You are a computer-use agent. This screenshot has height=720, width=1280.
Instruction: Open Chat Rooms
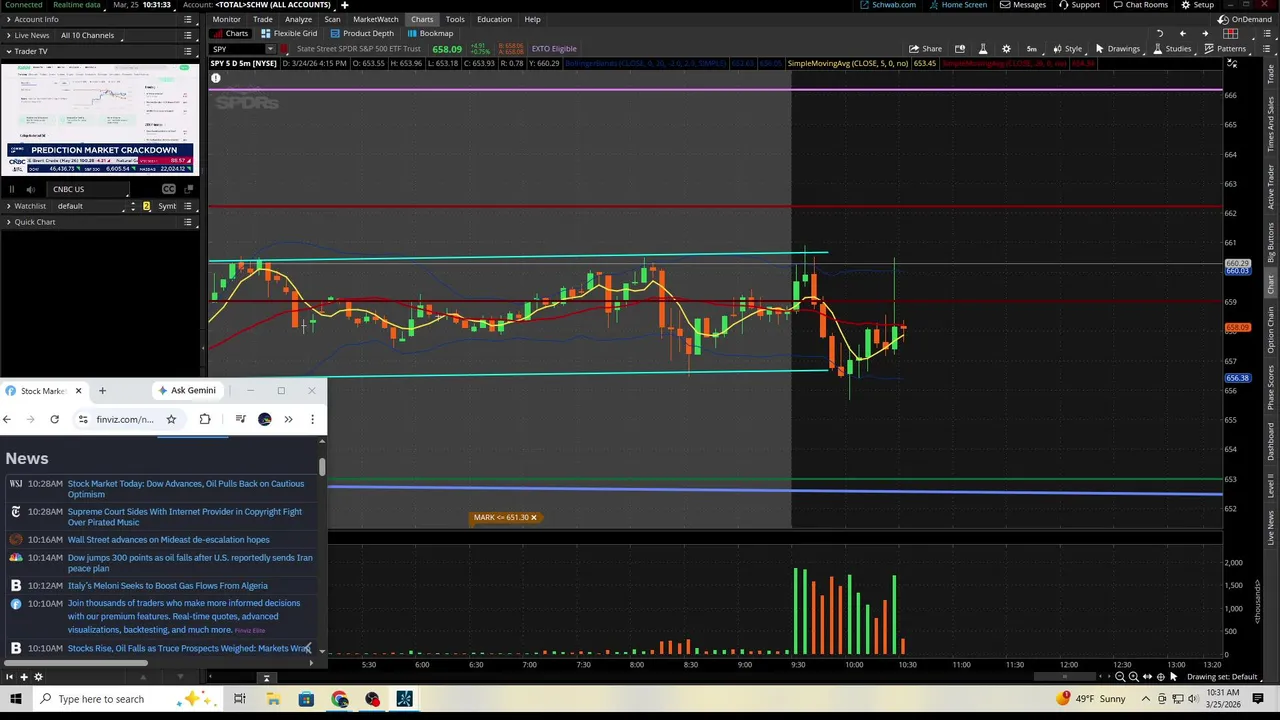pos(1141,5)
